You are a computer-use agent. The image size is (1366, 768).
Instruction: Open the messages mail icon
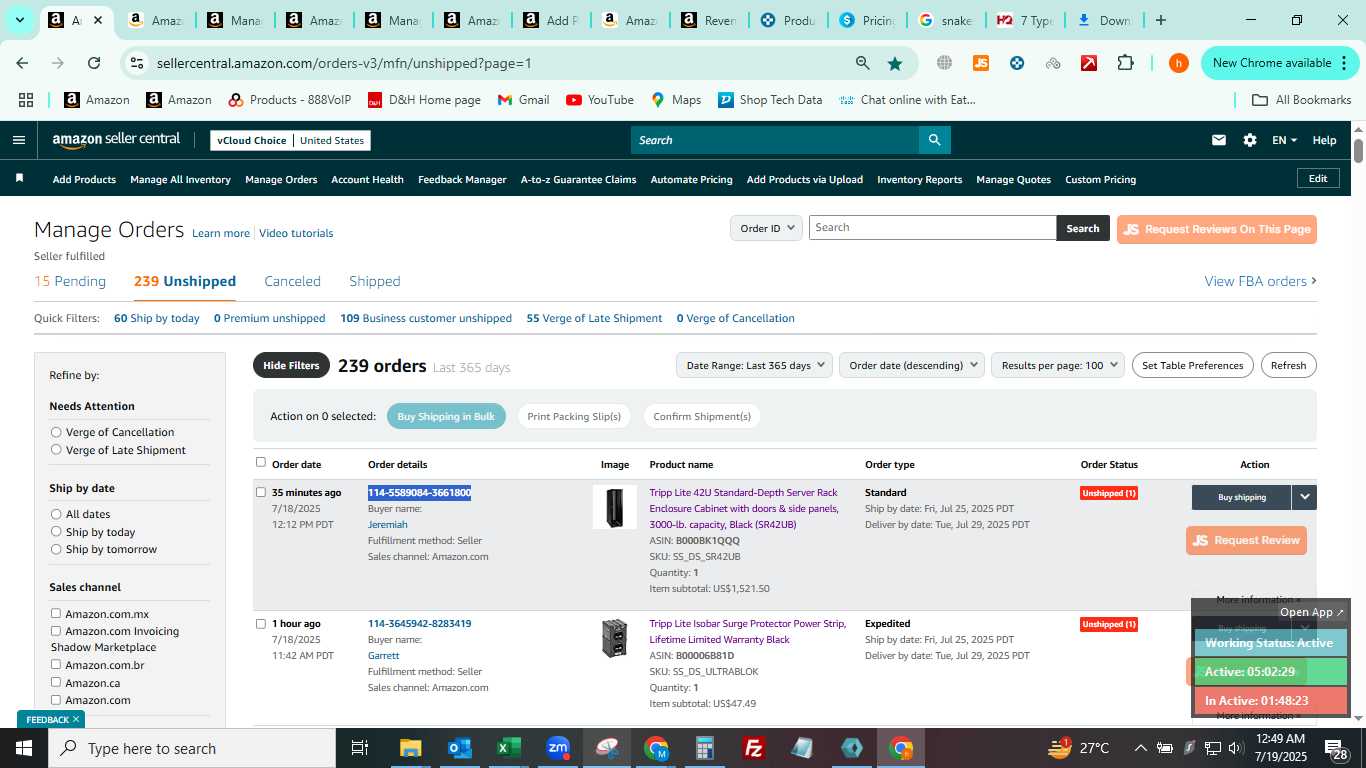pos(1218,140)
